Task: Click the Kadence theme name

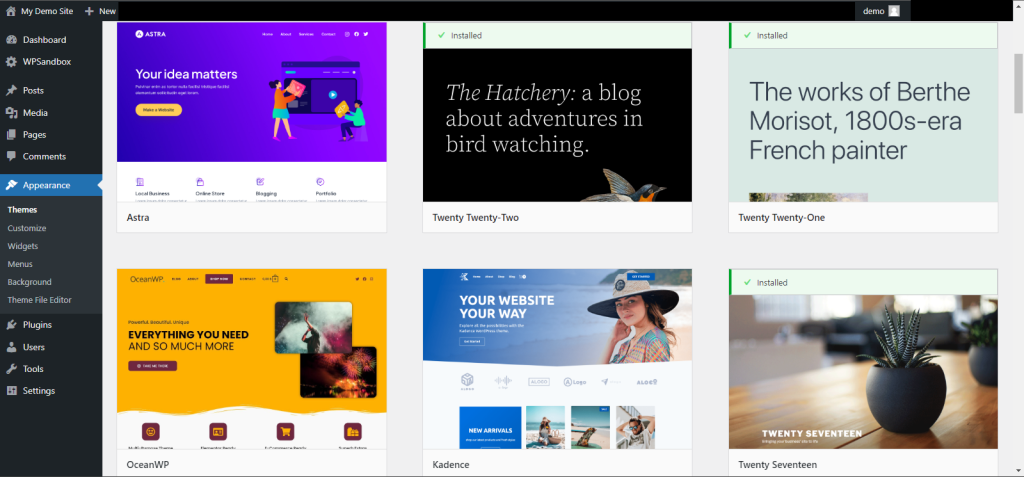Action: 451,465
